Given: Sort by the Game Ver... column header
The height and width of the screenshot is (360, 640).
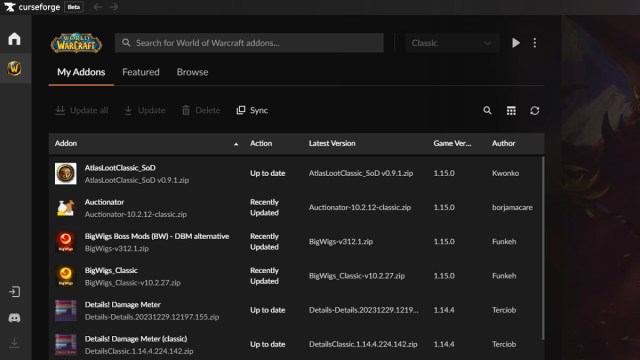Looking at the screenshot, I should tap(452, 143).
